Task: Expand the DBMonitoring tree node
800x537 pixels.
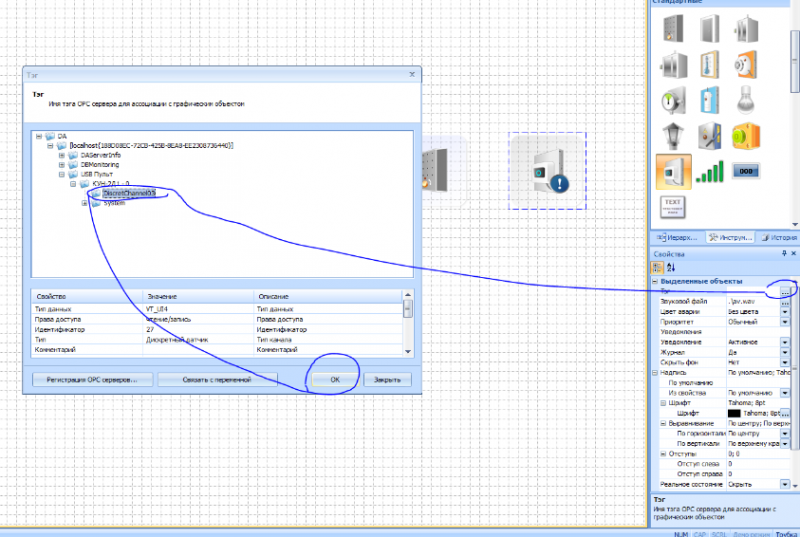Action: pos(62,165)
